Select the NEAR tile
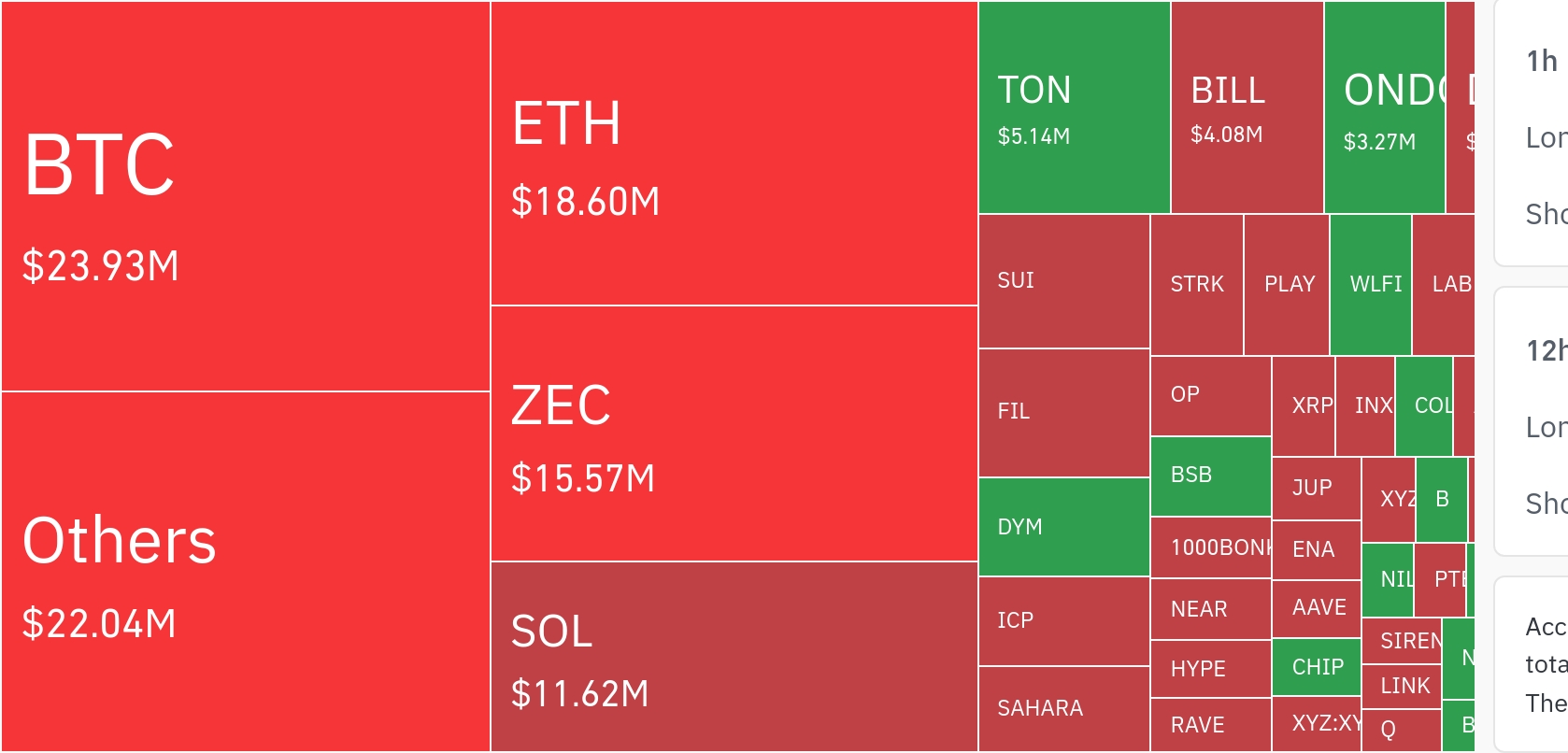The width and height of the screenshot is (1568, 753). (1211, 609)
